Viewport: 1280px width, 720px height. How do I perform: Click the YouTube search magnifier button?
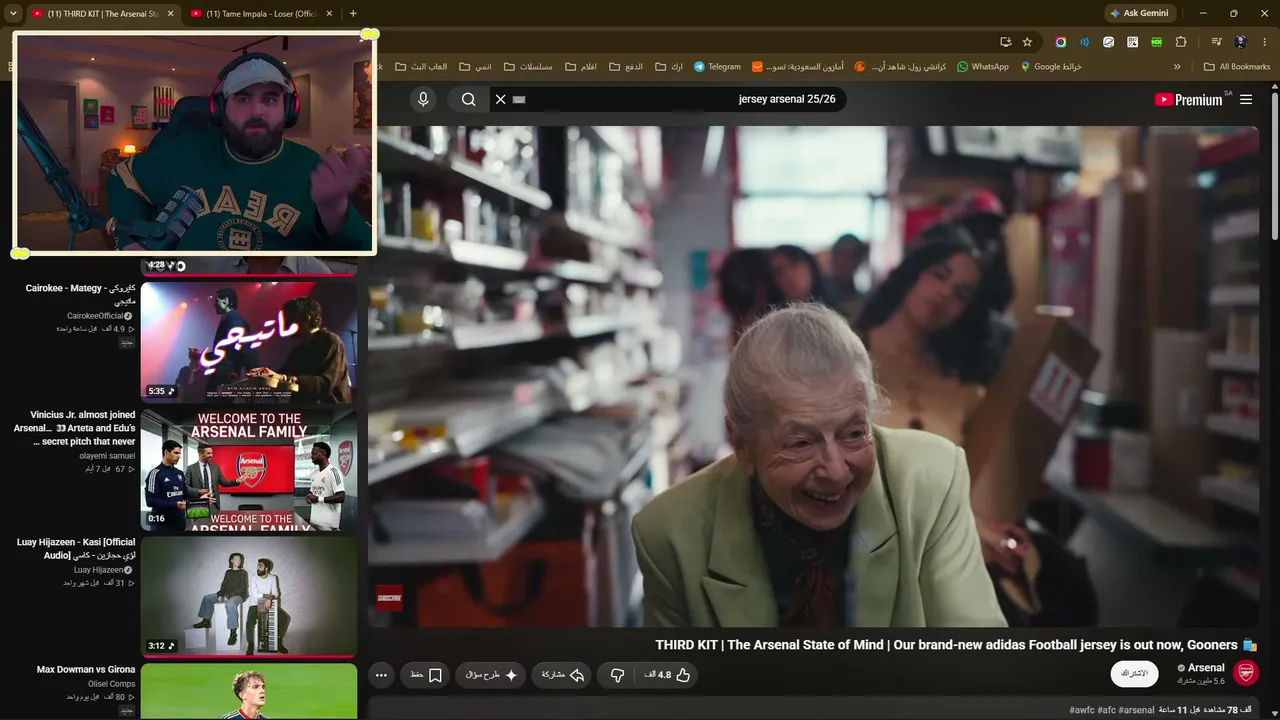point(468,99)
